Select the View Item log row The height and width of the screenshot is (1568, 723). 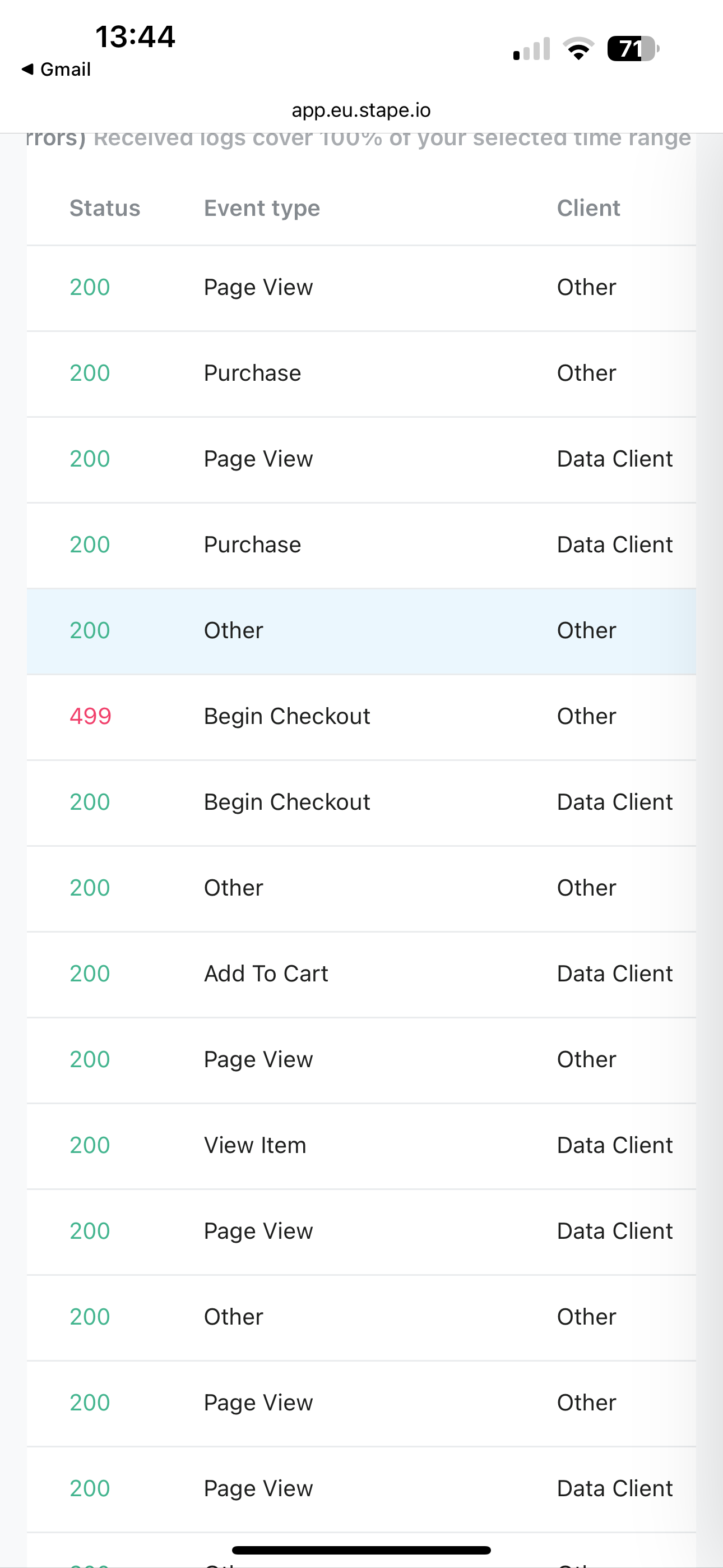pyautogui.click(x=361, y=1146)
